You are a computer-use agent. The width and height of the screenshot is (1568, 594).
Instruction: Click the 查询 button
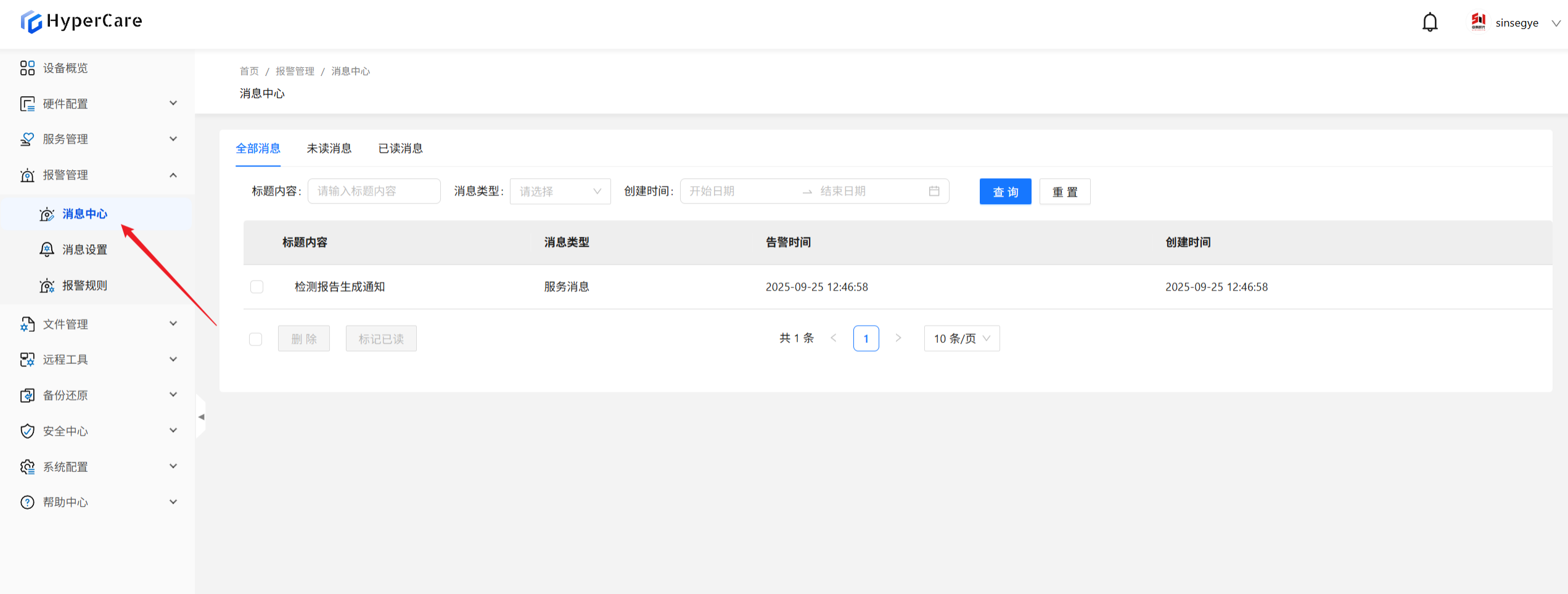1005,192
